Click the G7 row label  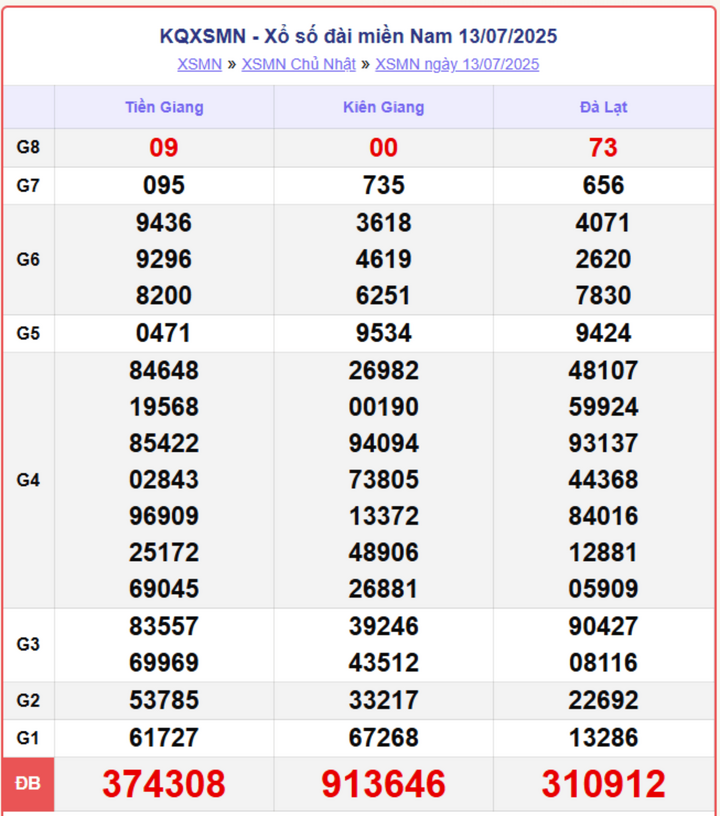pyautogui.click(x=28, y=185)
